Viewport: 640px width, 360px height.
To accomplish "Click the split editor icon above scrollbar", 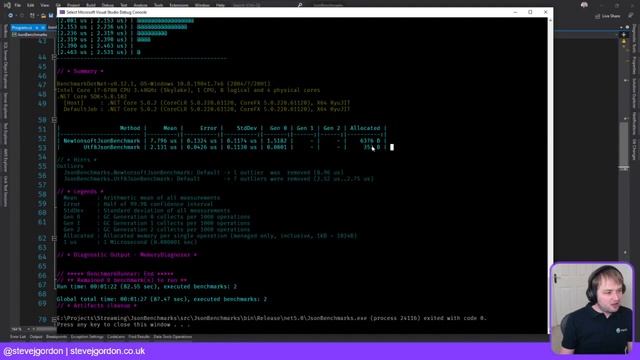I will [624, 34].
